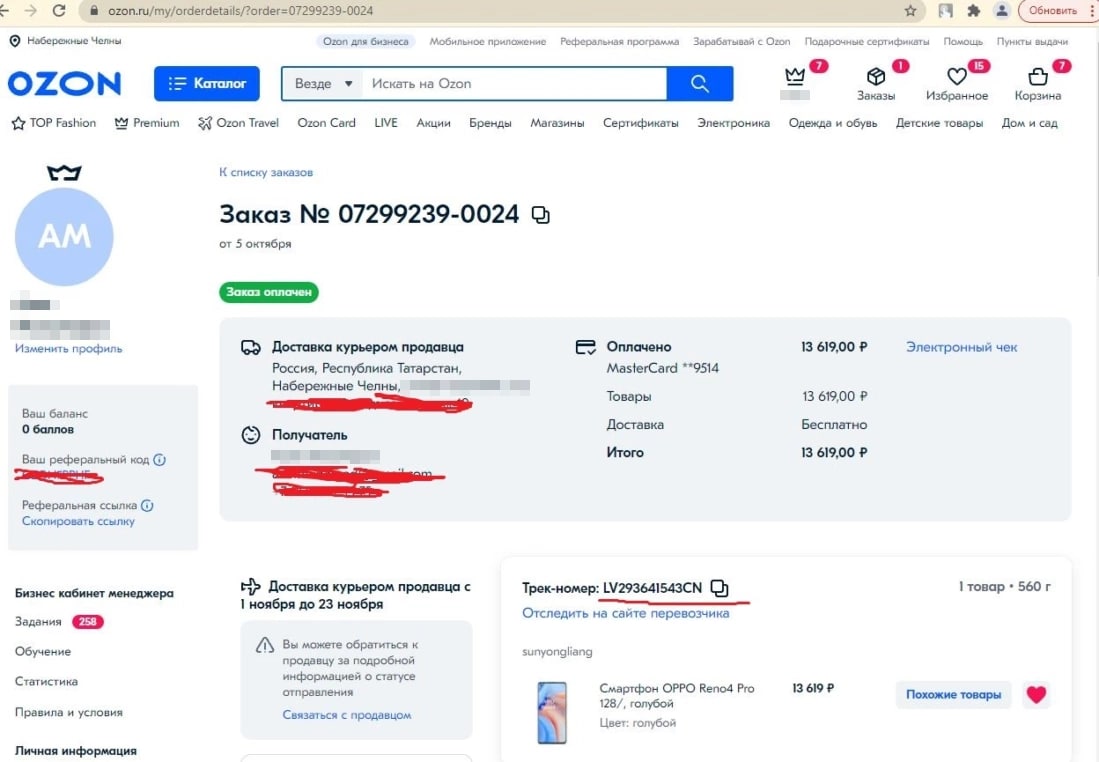
Task: Go to Детские товары menu item
Action: 939,123
